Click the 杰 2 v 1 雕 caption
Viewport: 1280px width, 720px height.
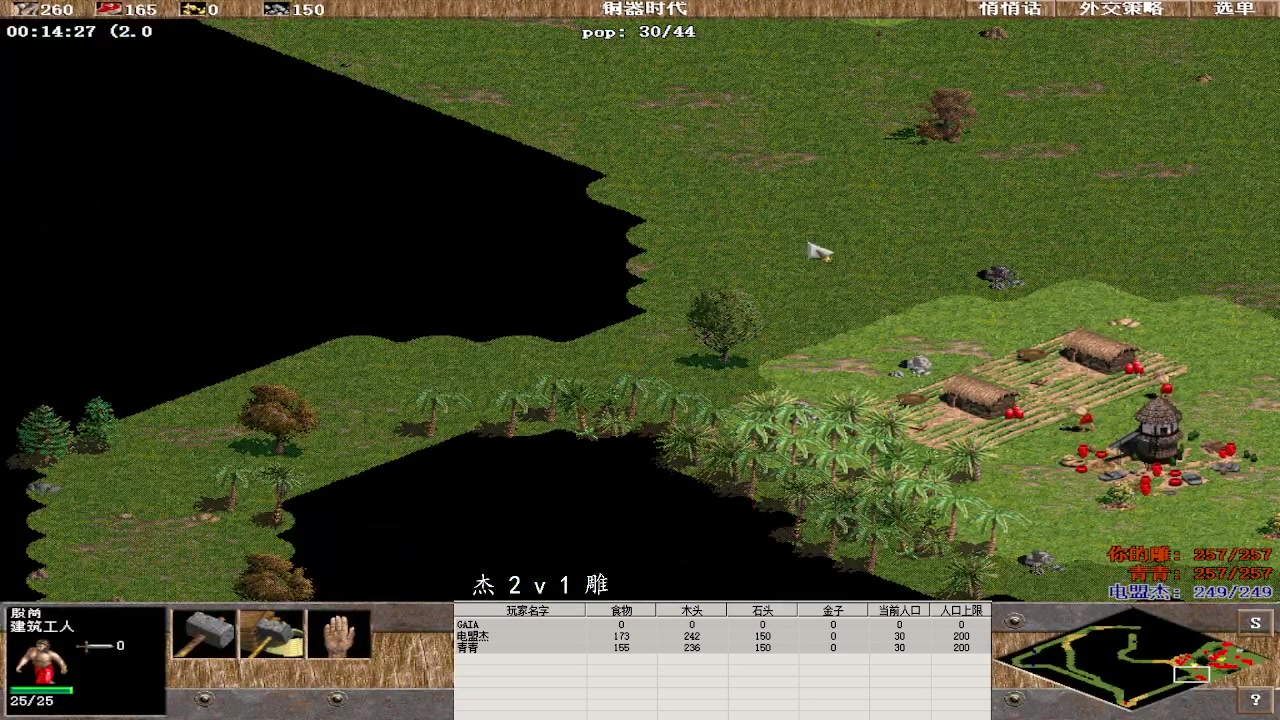[540, 585]
